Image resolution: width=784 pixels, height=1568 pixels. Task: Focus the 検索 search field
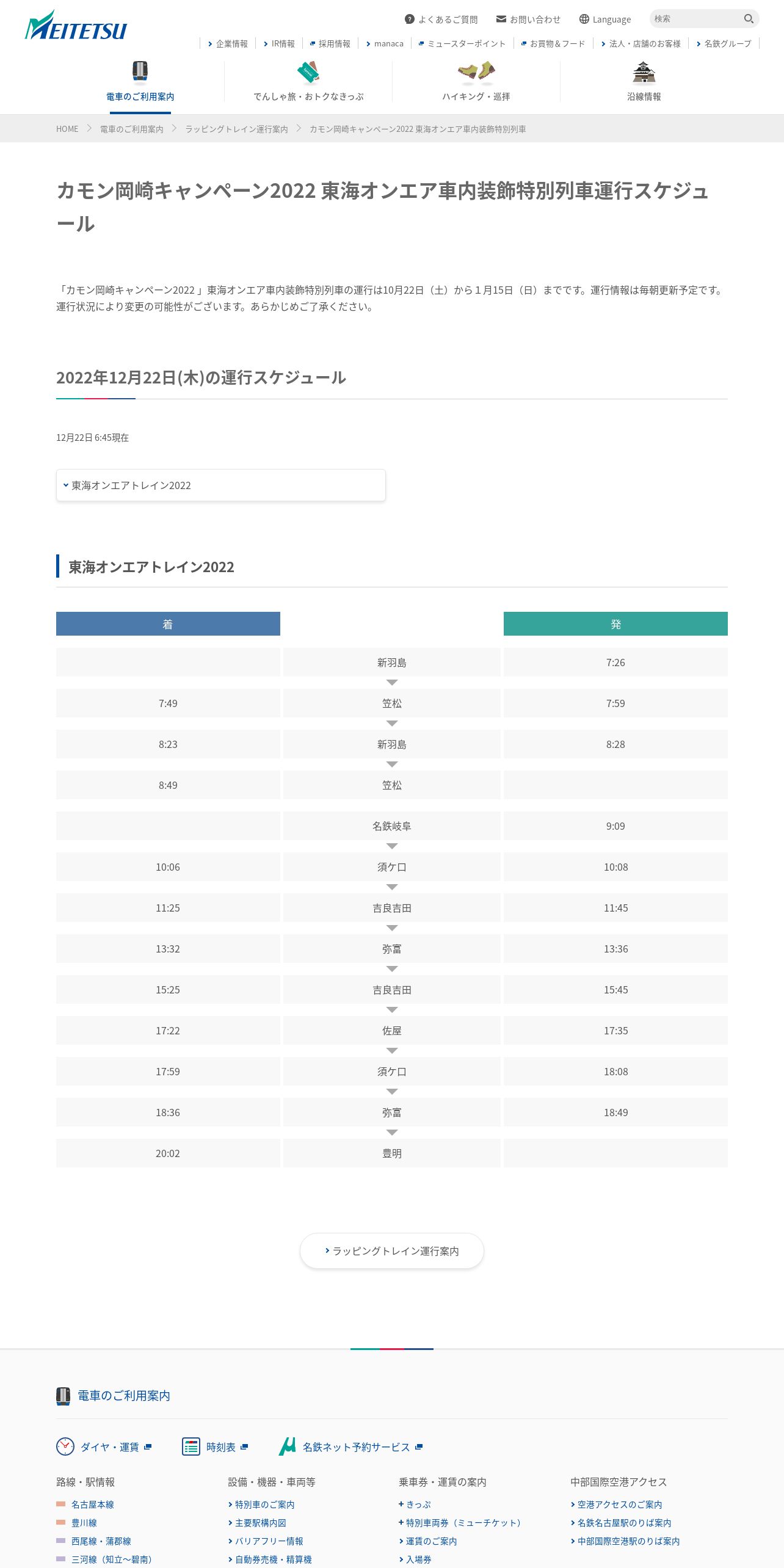coord(696,19)
